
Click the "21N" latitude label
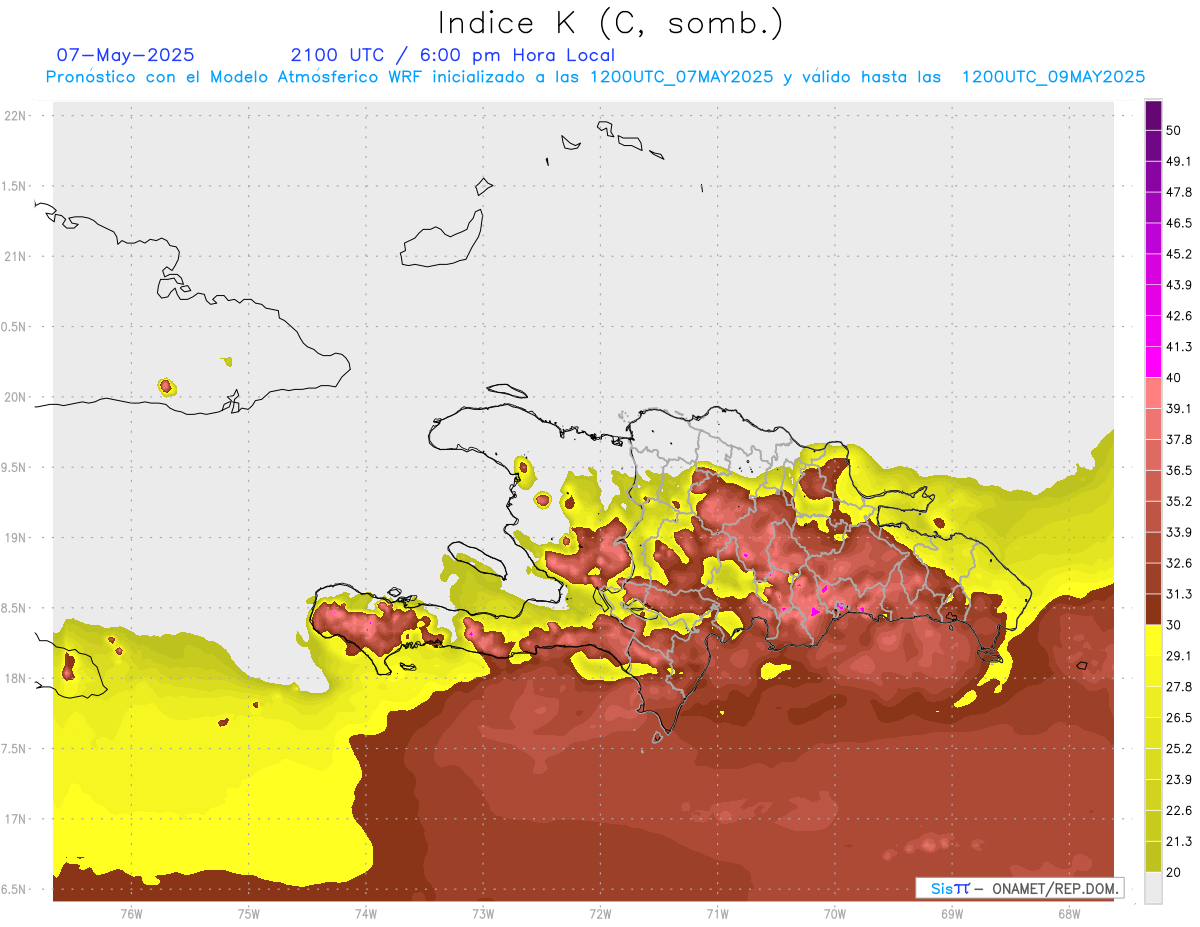click(x=16, y=257)
